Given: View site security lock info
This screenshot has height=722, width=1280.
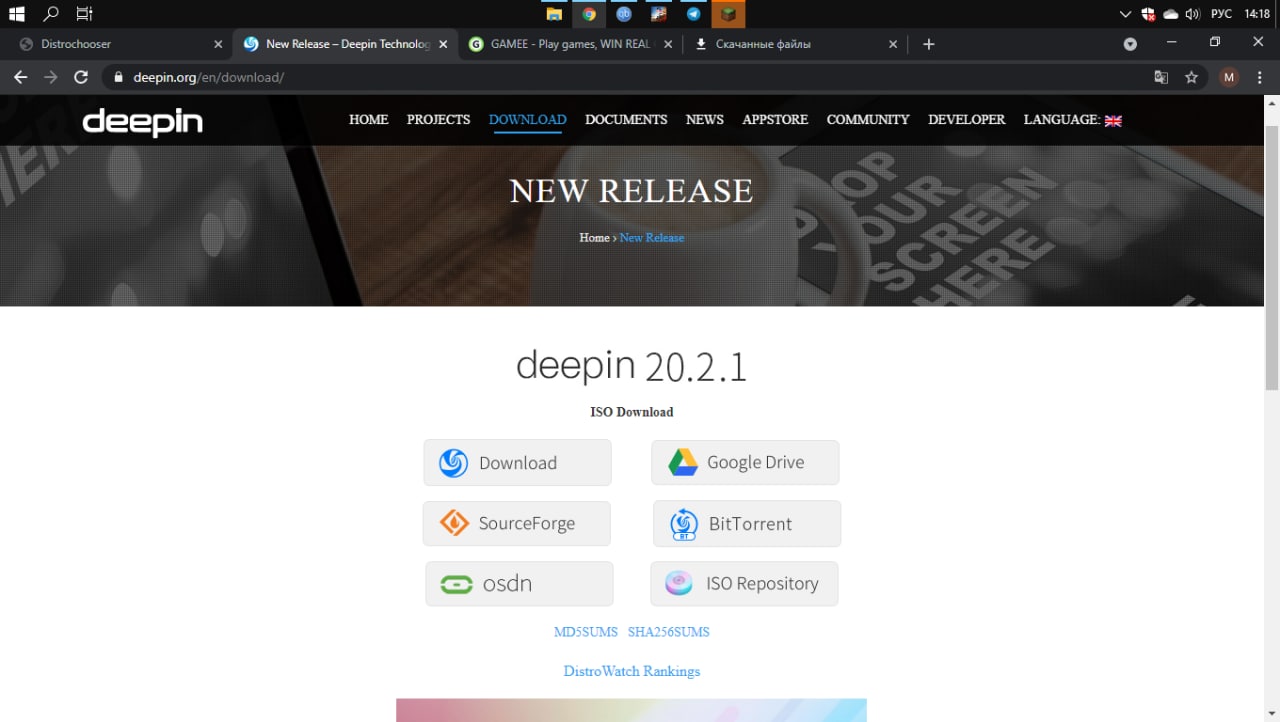Looking at the screenshot, I should [118, 77].
